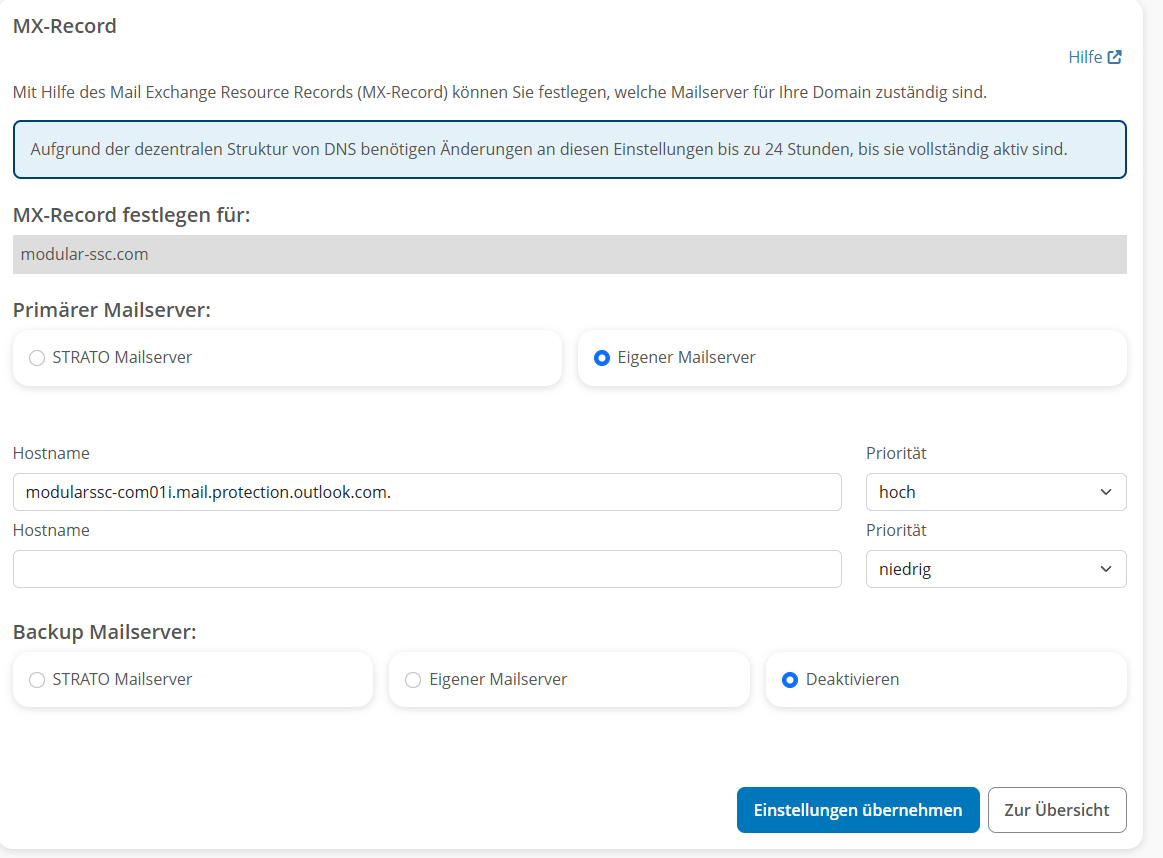Click the Hostname field containing modularssc-com01i.mail.protection.outlook.com
The width and height of the screenshot is (1163, 858).
[427, 492]
